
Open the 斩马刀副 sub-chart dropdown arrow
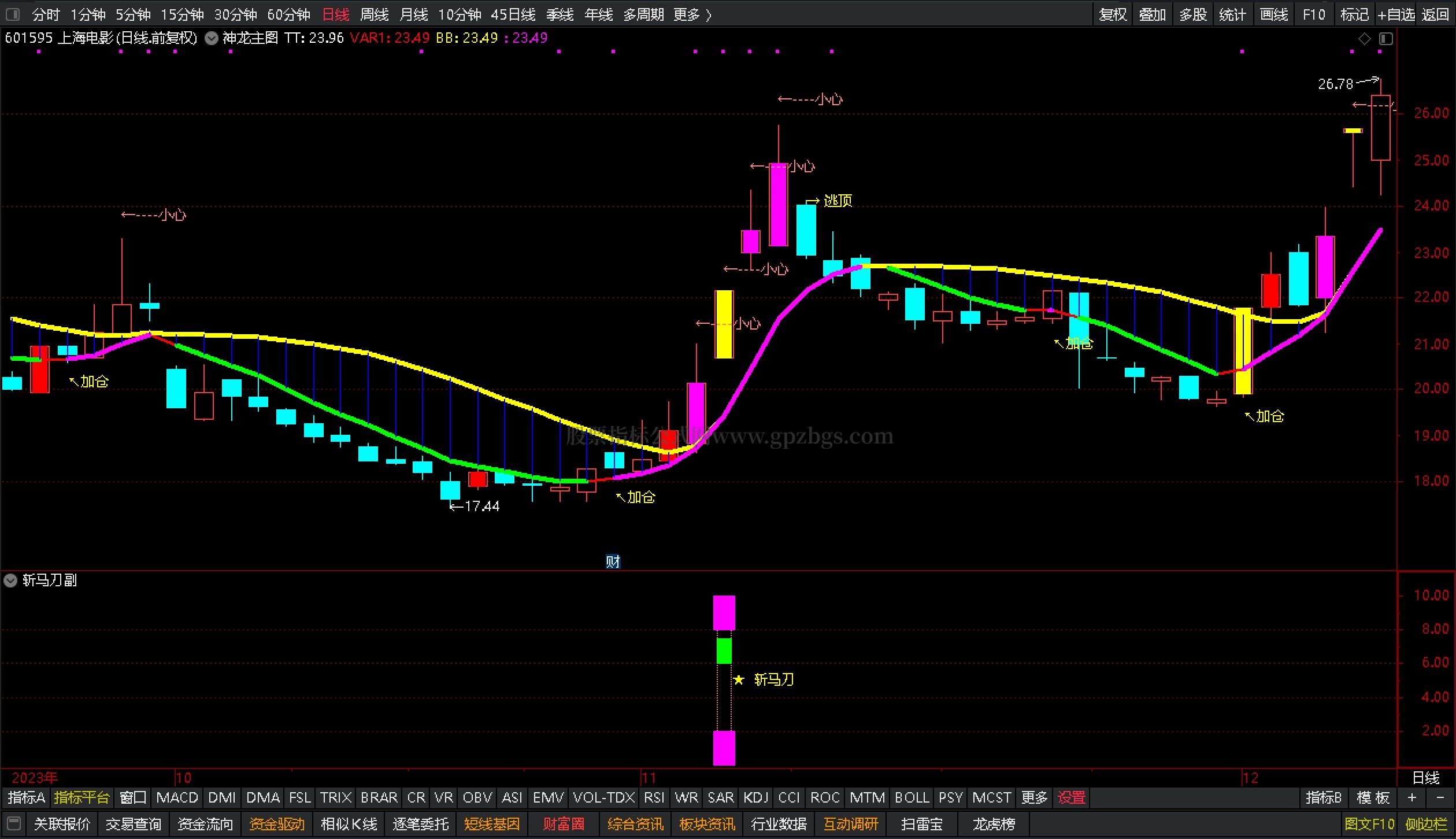click(x=10, y=580)
